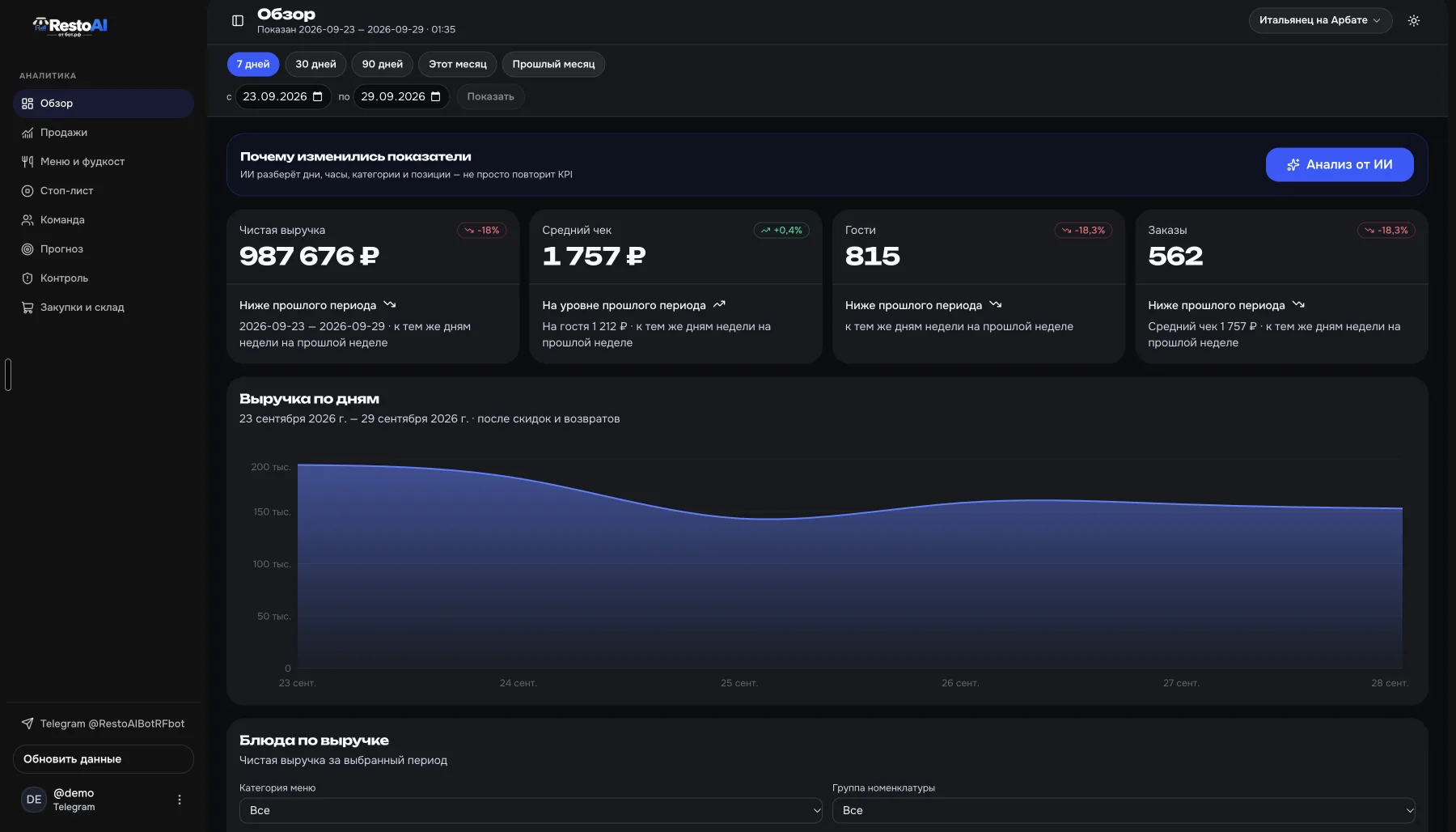Click the -18,3% badge on Гости card

pyautogui.click(x=1084, y=231)
